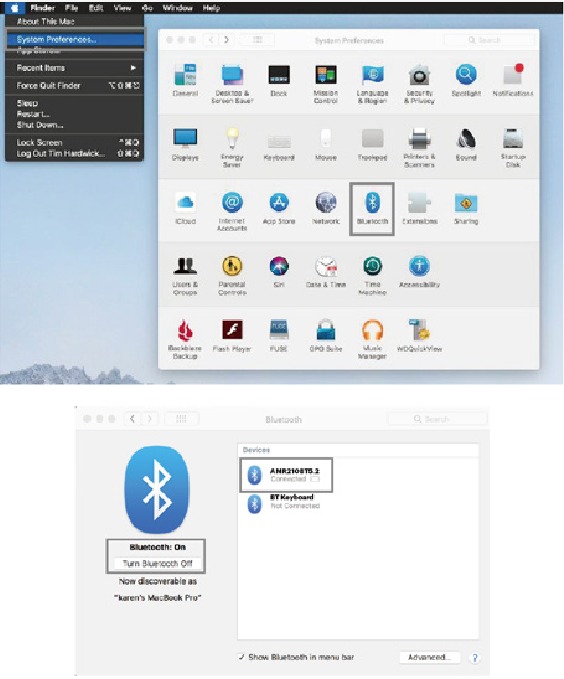
Task: Click System Preferences search field
Action: pos(489,40)
